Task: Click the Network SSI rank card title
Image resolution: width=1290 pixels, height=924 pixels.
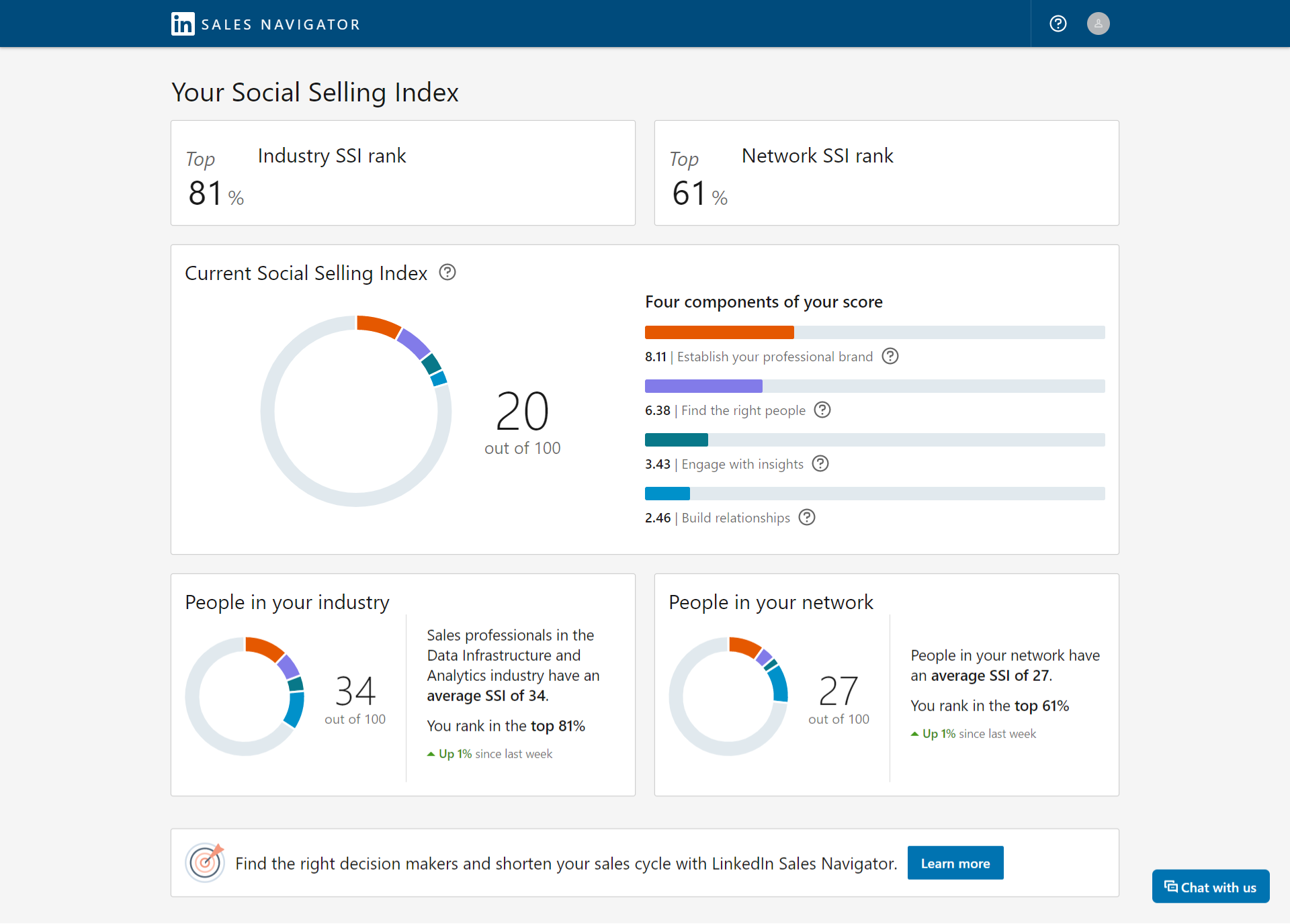Action: pos(818,156)
